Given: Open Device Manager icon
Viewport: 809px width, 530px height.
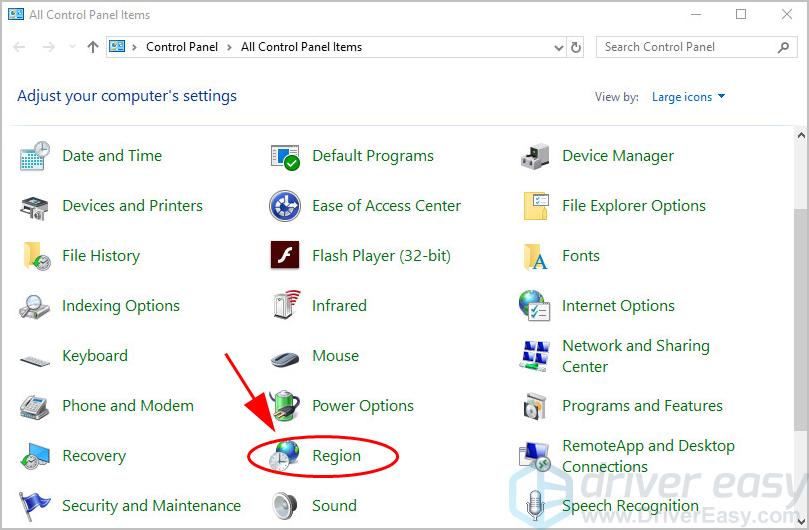Looking at the screenshot, I should click(535, 156).
